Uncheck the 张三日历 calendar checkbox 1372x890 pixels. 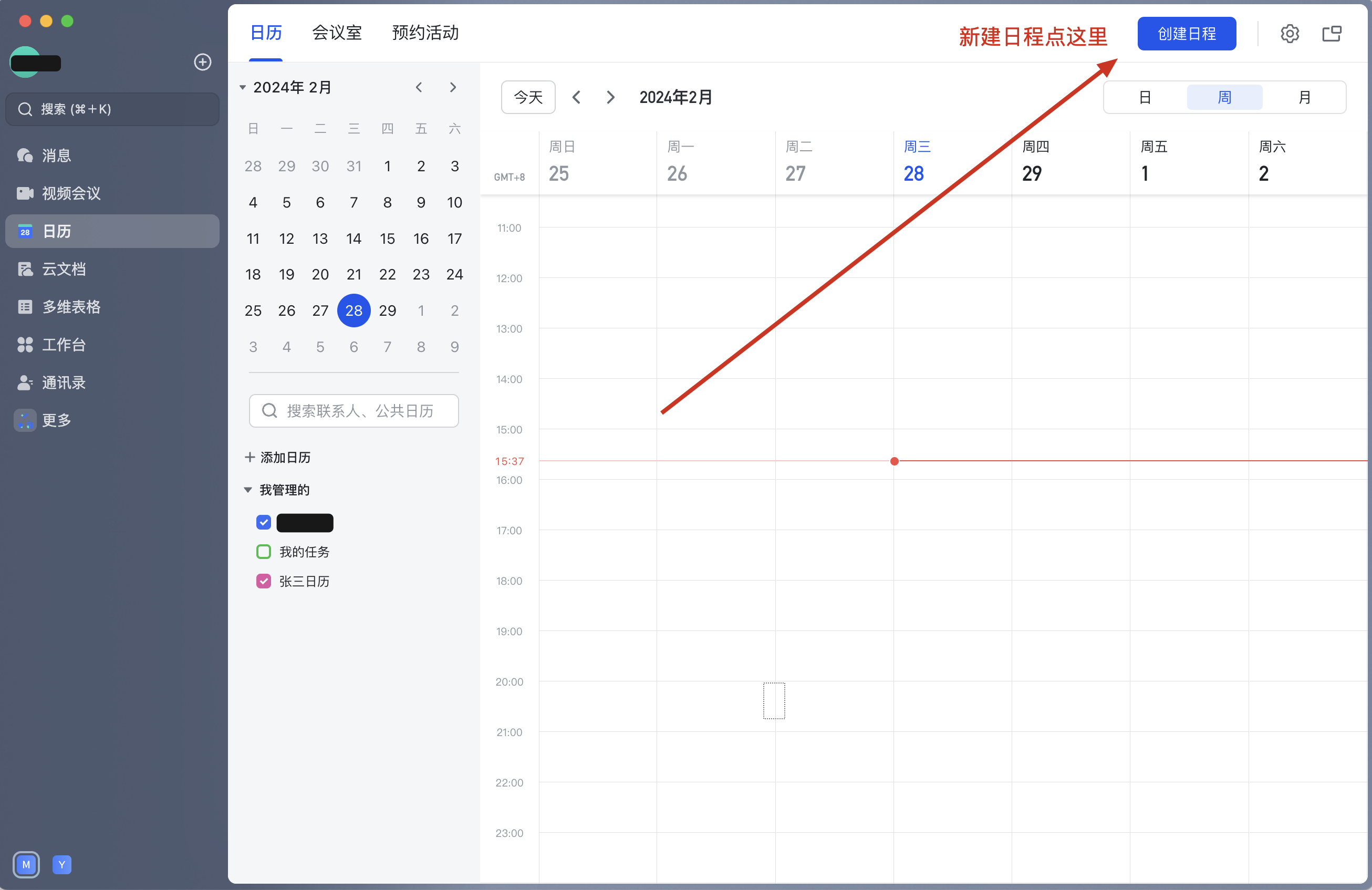click(x=264, y=581)
